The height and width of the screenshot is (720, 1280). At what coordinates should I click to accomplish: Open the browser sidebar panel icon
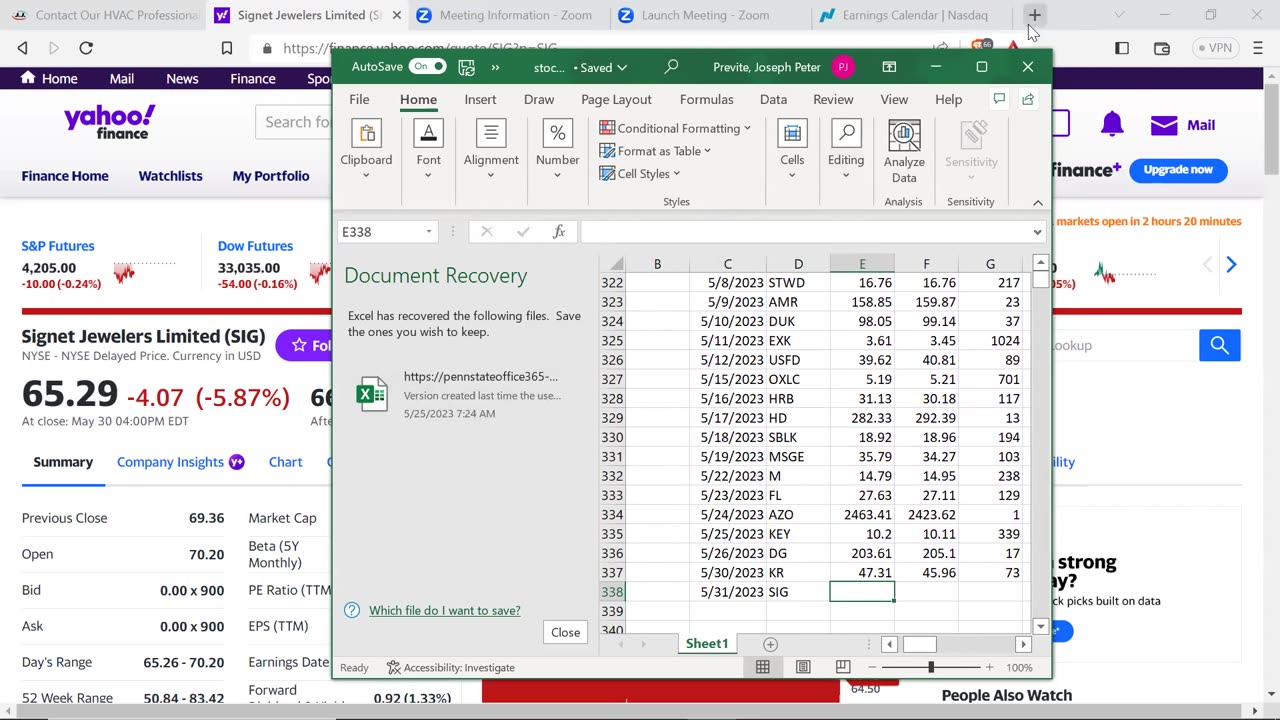click(x=1122, y=48)
